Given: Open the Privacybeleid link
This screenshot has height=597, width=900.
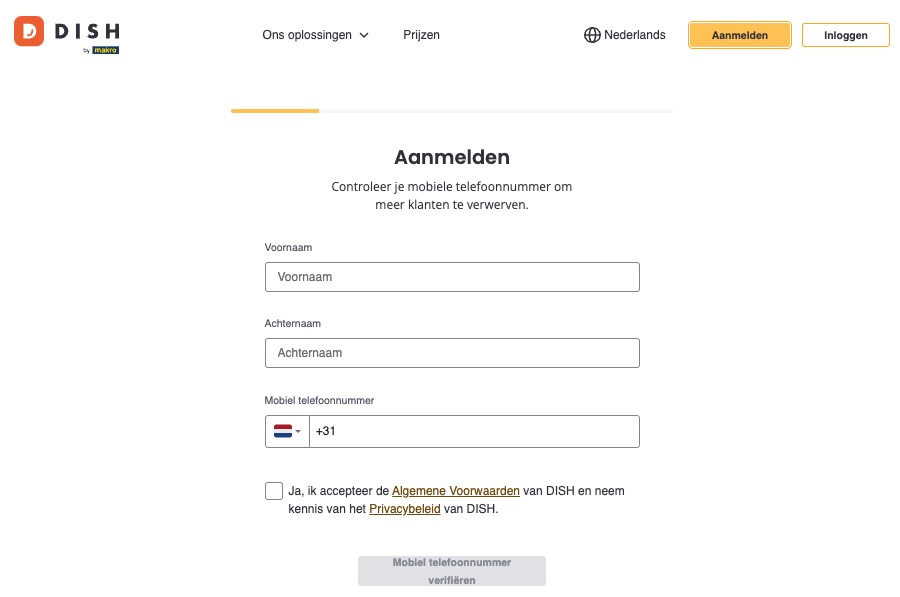Looking at the screenshot, I should (405, 509).
